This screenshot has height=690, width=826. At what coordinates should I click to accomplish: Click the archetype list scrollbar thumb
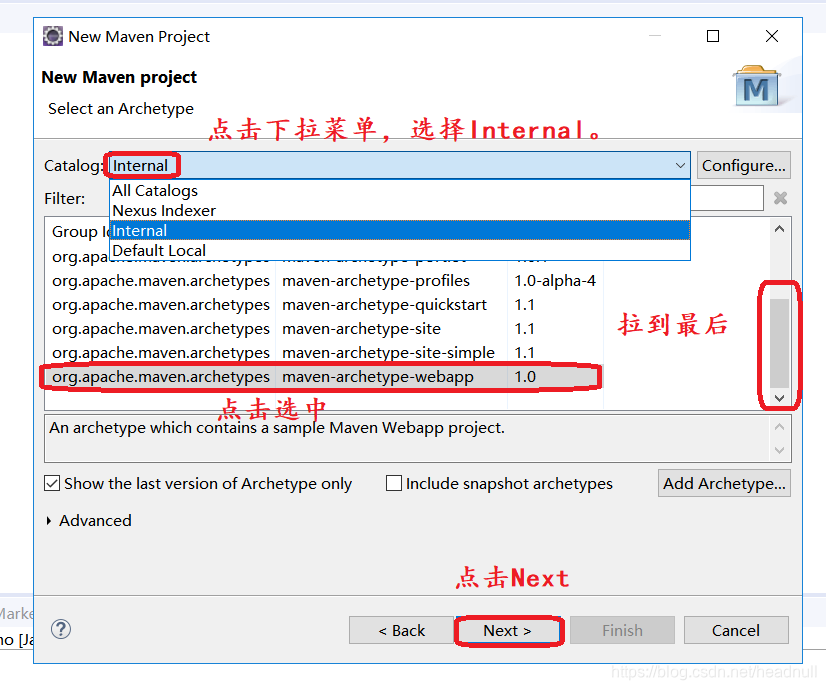pyautogui.click(x=780, y=343)
